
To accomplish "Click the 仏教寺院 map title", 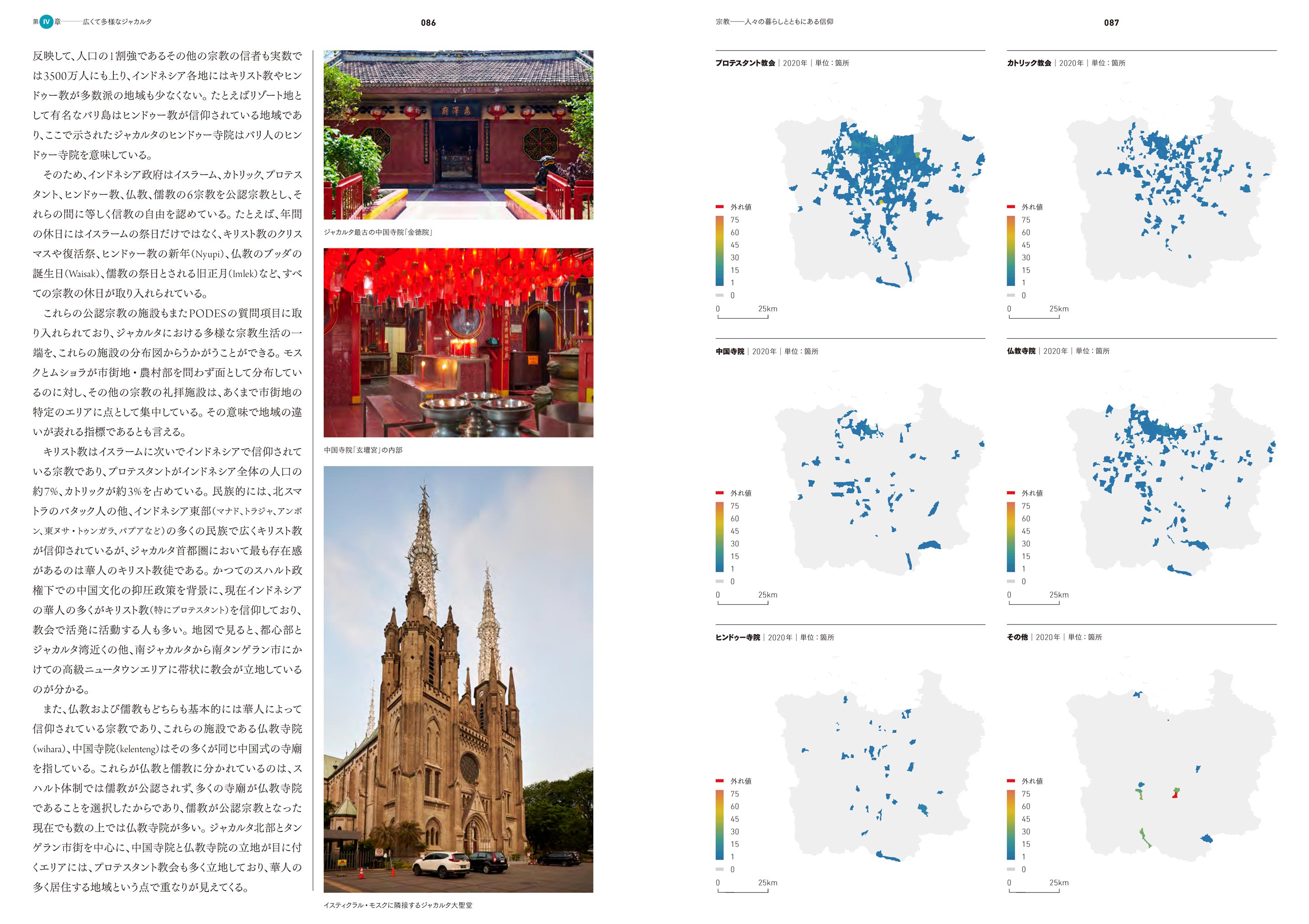I will (x=1021, y=351).
